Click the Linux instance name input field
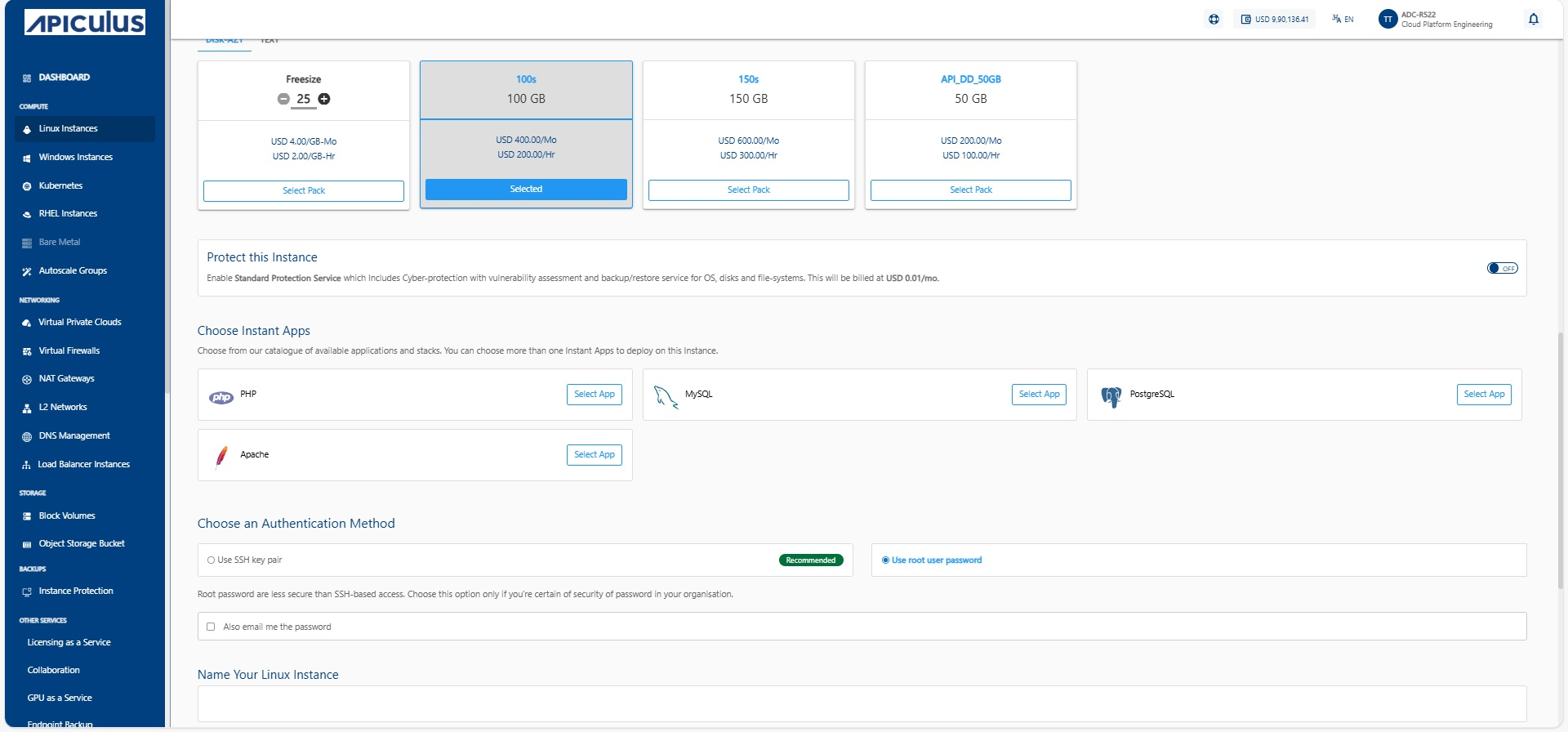Image resolution: width=1568 pixels, height=732 pixels. pyautogui.click(x=862, y=703)
